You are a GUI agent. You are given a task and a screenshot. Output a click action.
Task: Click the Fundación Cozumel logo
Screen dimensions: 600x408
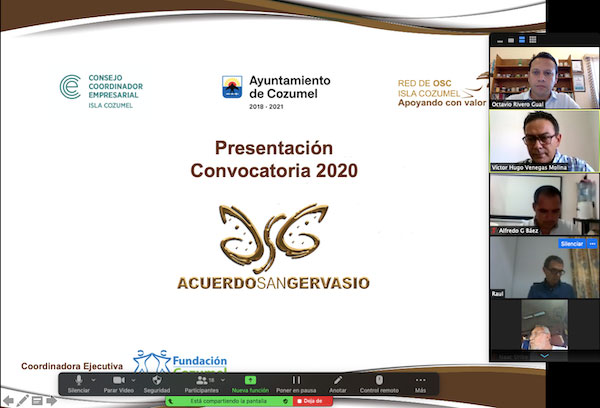click(x=180, y=361)
